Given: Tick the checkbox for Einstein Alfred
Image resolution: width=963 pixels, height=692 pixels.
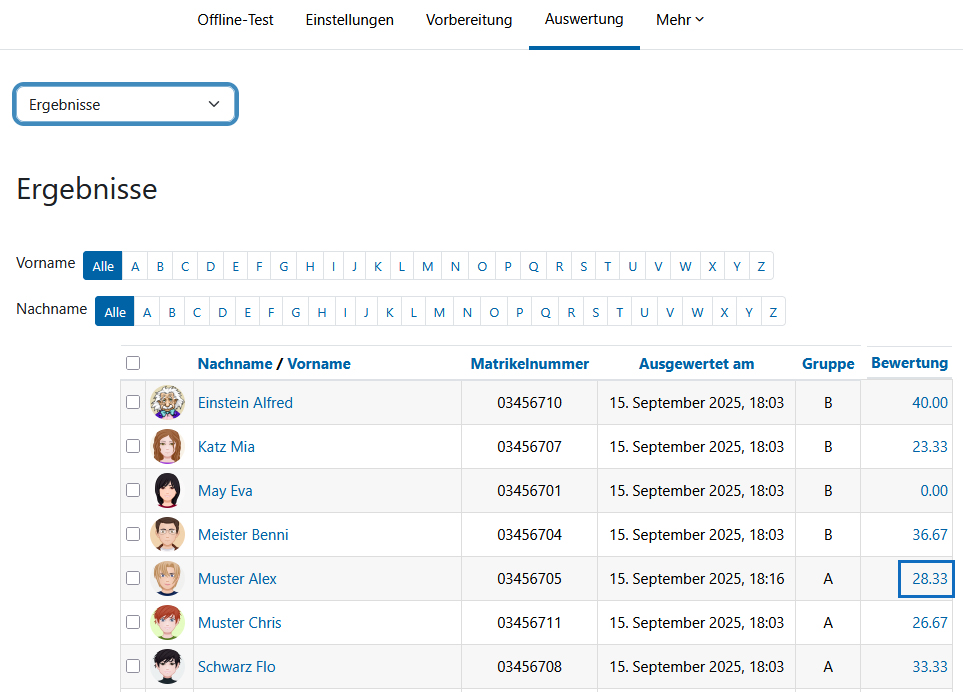Looking at the screenshot, I should tap(133, 402).
